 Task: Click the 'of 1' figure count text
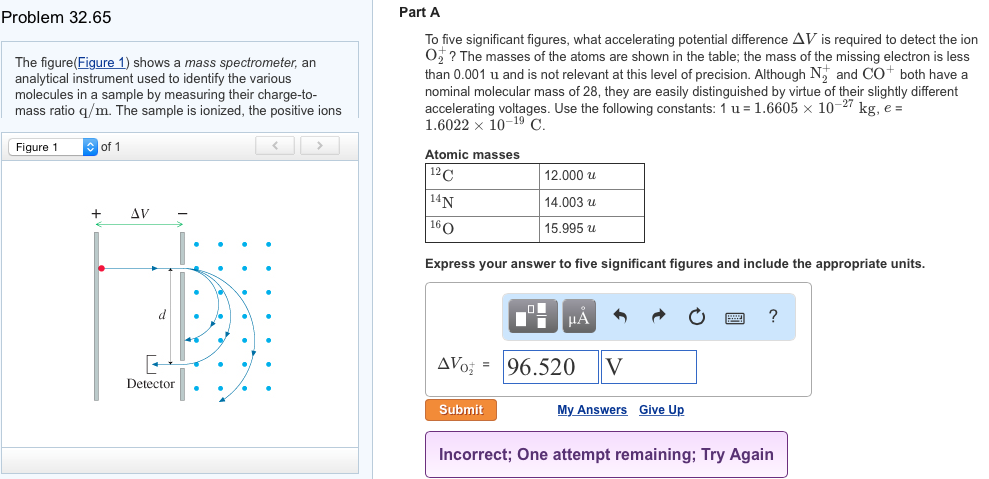tap(110, 147)
